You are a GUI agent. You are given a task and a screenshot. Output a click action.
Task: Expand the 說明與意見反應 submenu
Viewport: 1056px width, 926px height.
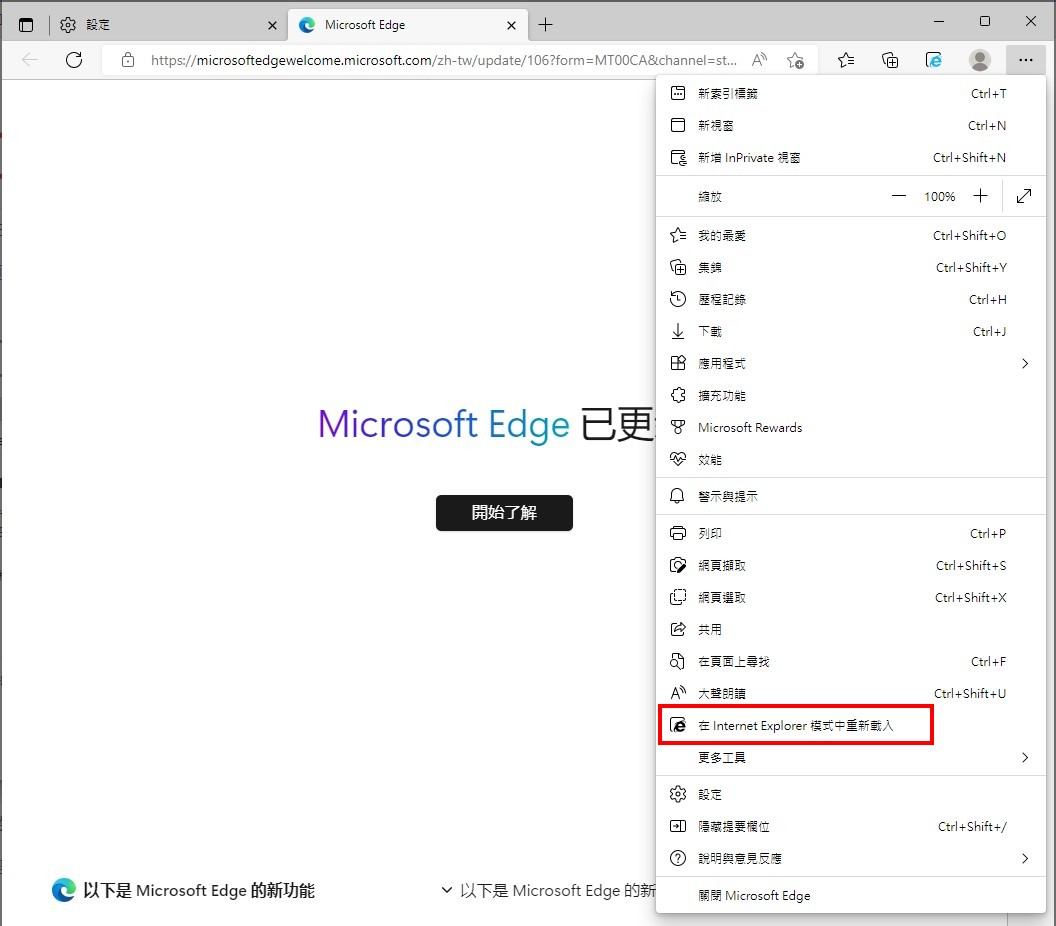(x=851, y=859)
